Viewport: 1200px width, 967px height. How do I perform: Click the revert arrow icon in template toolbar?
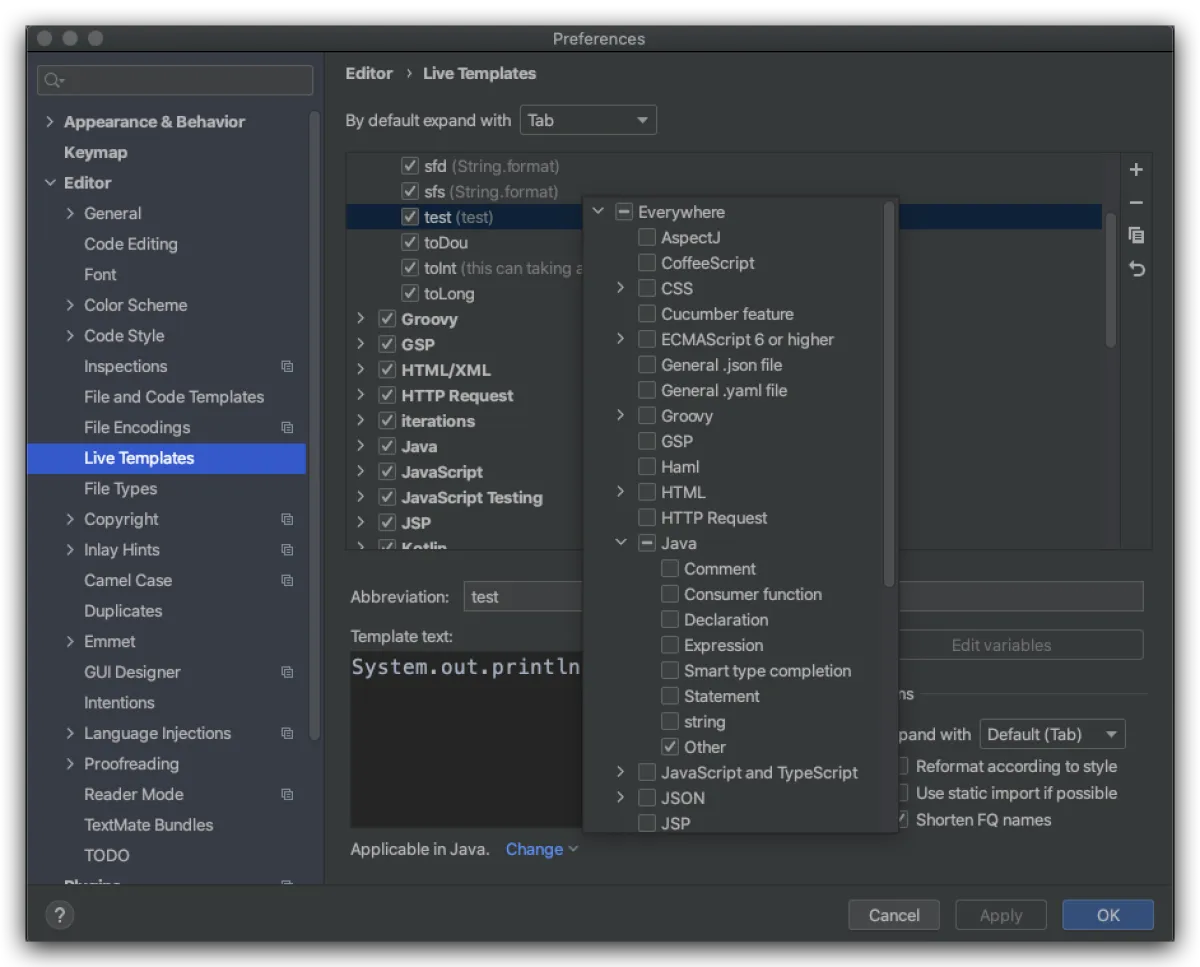pos(1136,269)
